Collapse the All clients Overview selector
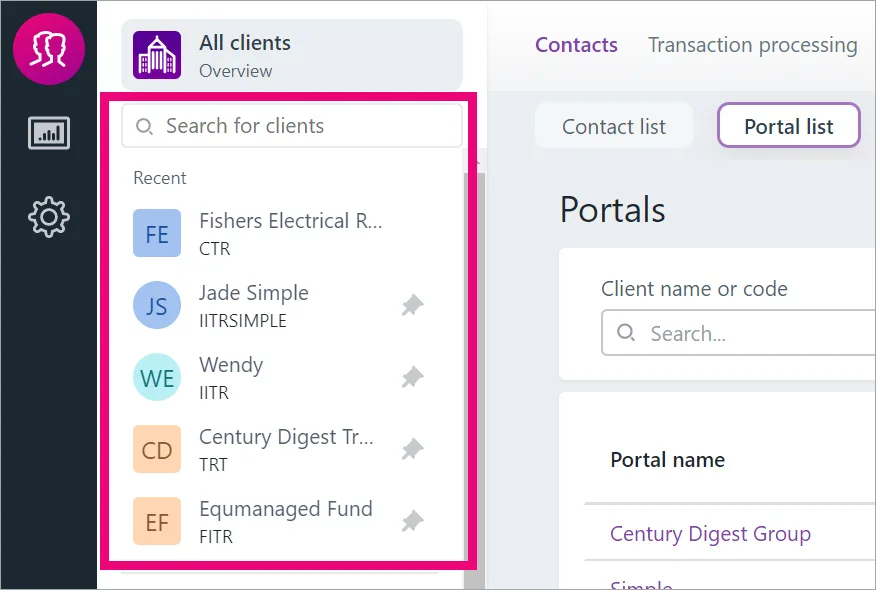 tap(292, 55)
